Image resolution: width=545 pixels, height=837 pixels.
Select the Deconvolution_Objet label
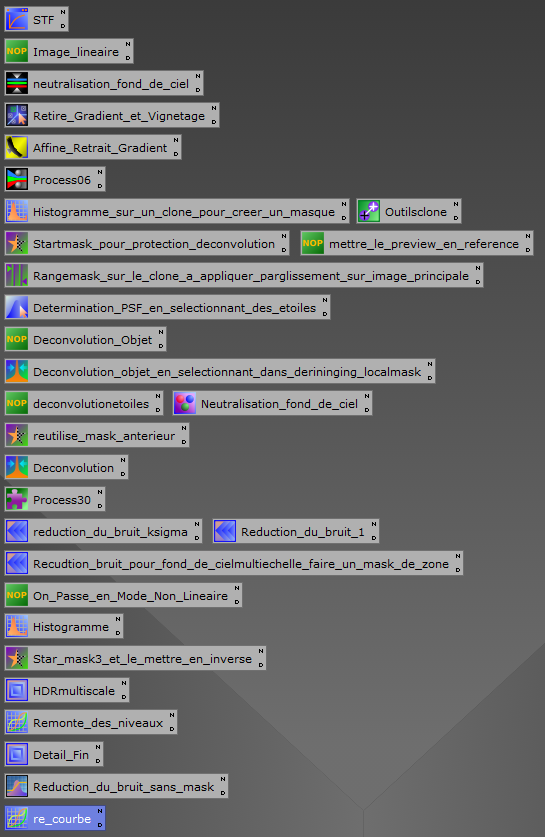(x=92, y=340)
